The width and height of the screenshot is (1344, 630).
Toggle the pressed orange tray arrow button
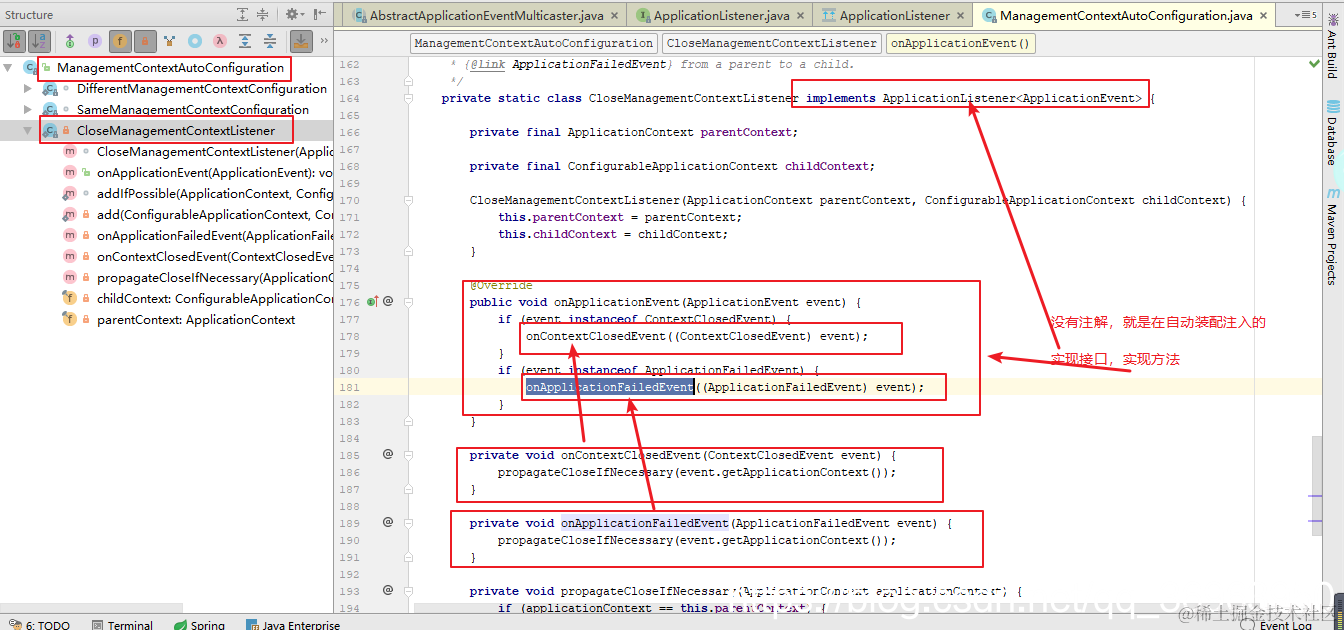(x=301, y=41)
